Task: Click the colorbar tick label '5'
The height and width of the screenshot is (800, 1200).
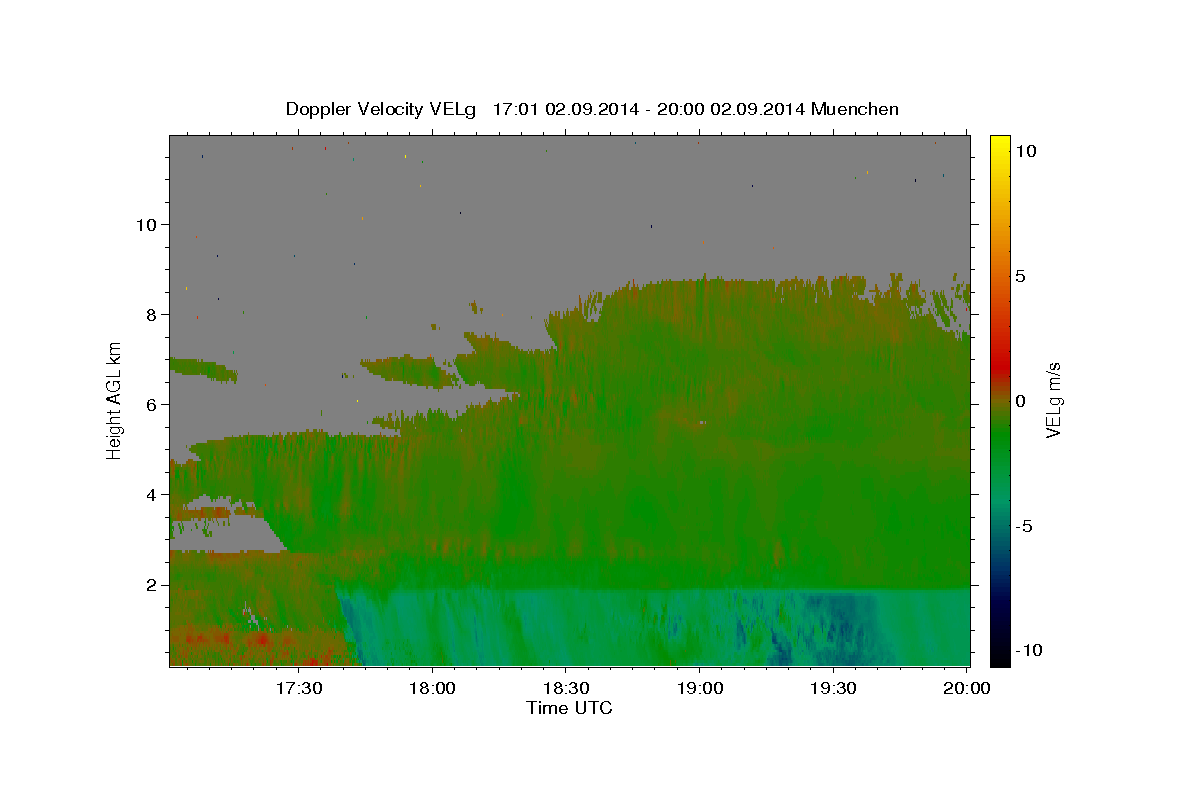Action: tap(1020, 276)
